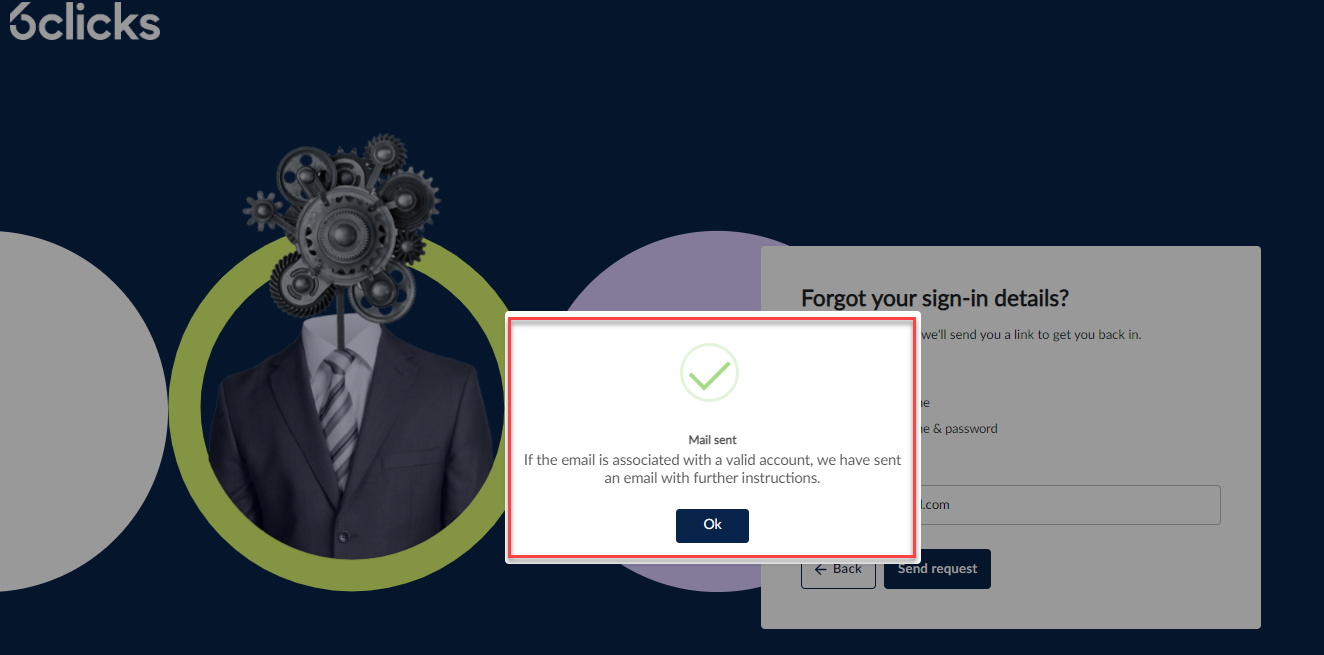Click the left arrow icon beside Back

[820, 569]
